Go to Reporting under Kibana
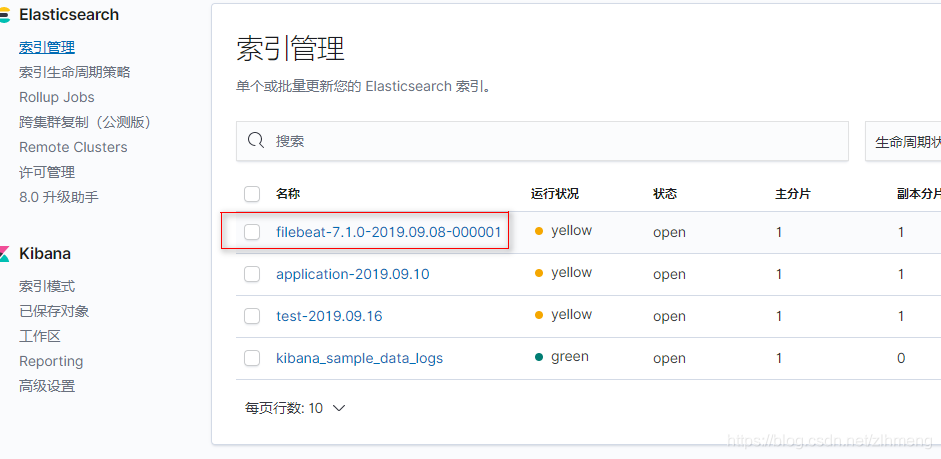The height and width of the screenshot is (459, 941). click(51, 361)
